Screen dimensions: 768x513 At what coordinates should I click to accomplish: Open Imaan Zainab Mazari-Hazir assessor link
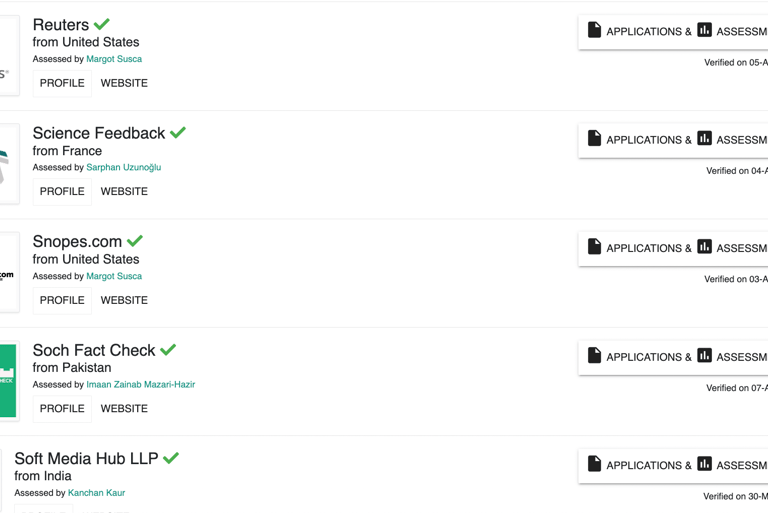(x=141, y=385)
